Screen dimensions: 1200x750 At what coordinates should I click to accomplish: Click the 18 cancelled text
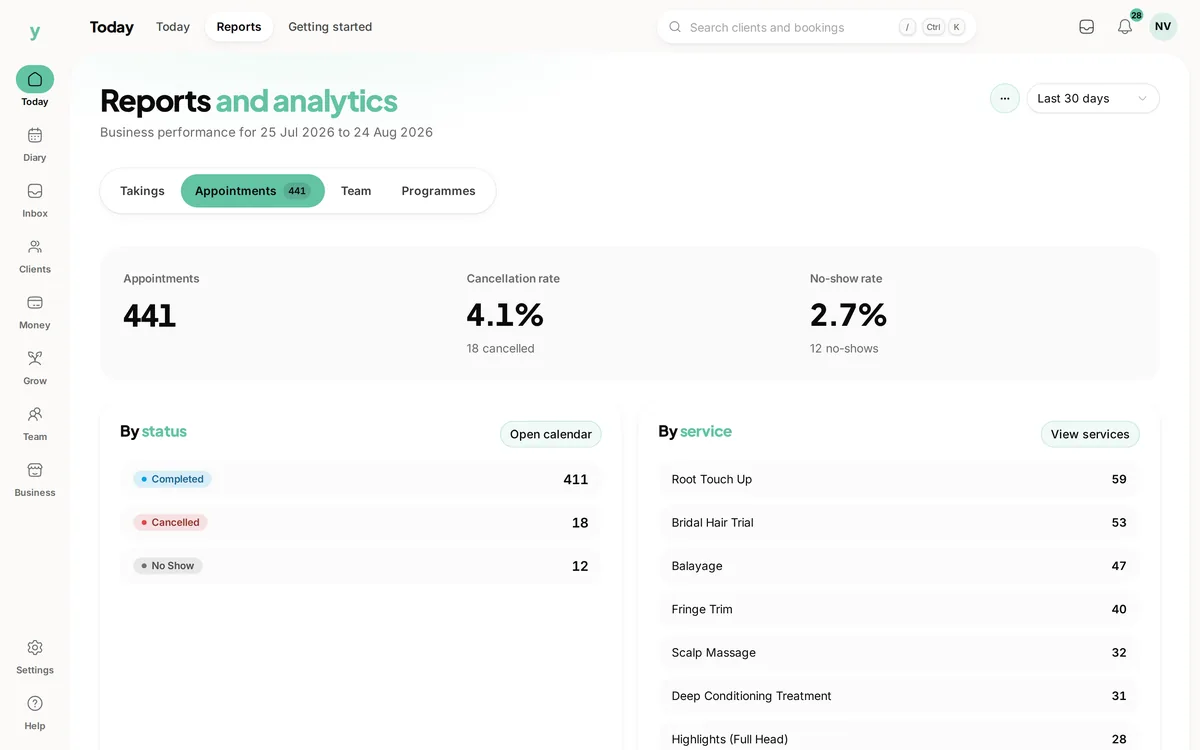pos(500,349)
